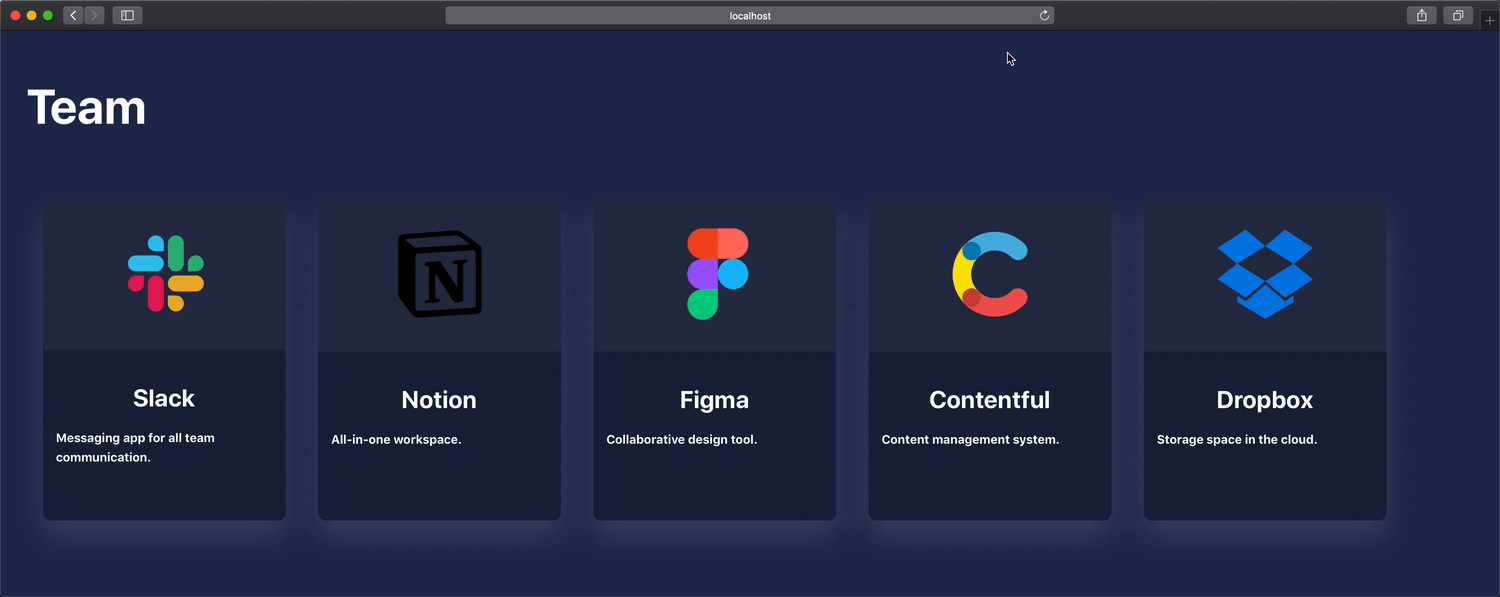Open the Share menu in Safari toolbar
The image size is (1500, 597).
pyautogui.click(x=1421, y=15)
